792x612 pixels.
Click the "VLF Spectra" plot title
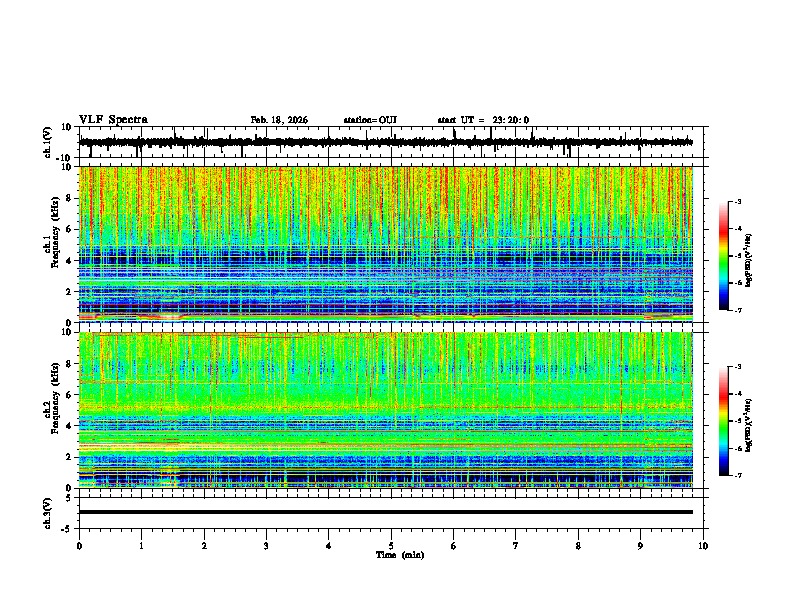pyautogui.click(x=113, y=120)
